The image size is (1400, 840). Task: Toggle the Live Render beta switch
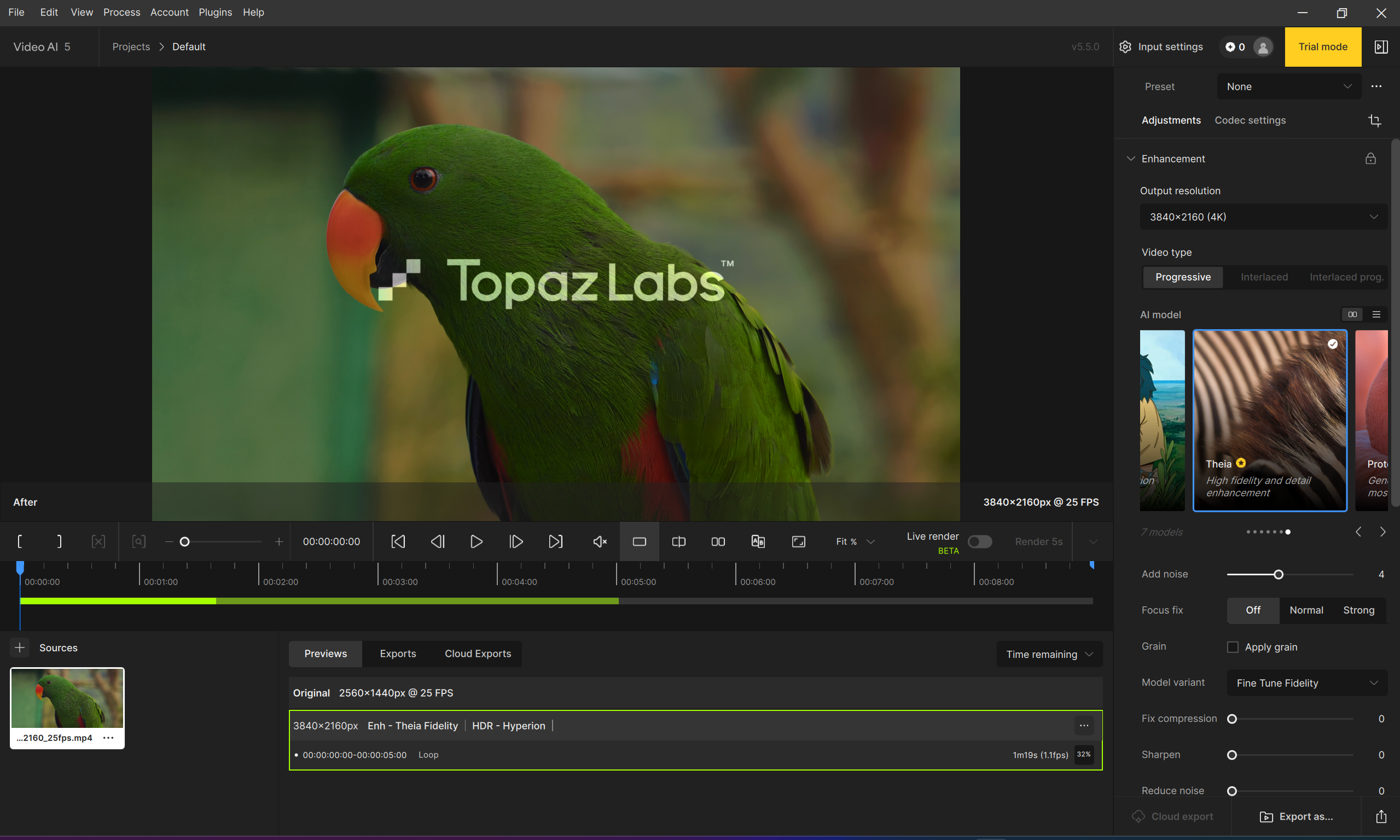tap(978, 541)
